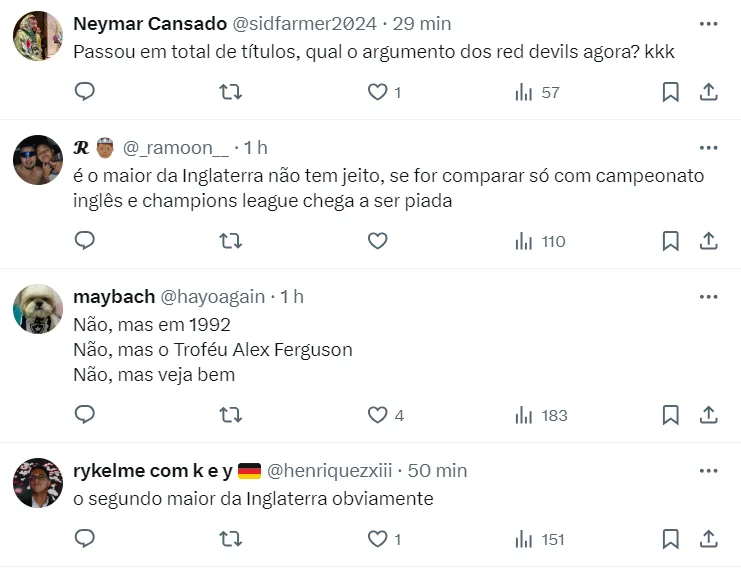Repost the tweet by @_ramoon__
Viewport: 741px width, 573px height.
tap(230, 241)
